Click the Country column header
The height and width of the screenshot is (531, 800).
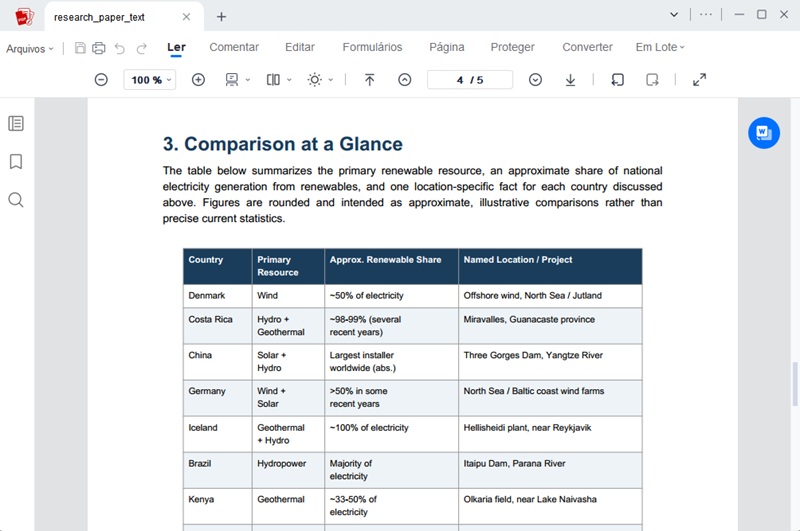coord(218,266)
